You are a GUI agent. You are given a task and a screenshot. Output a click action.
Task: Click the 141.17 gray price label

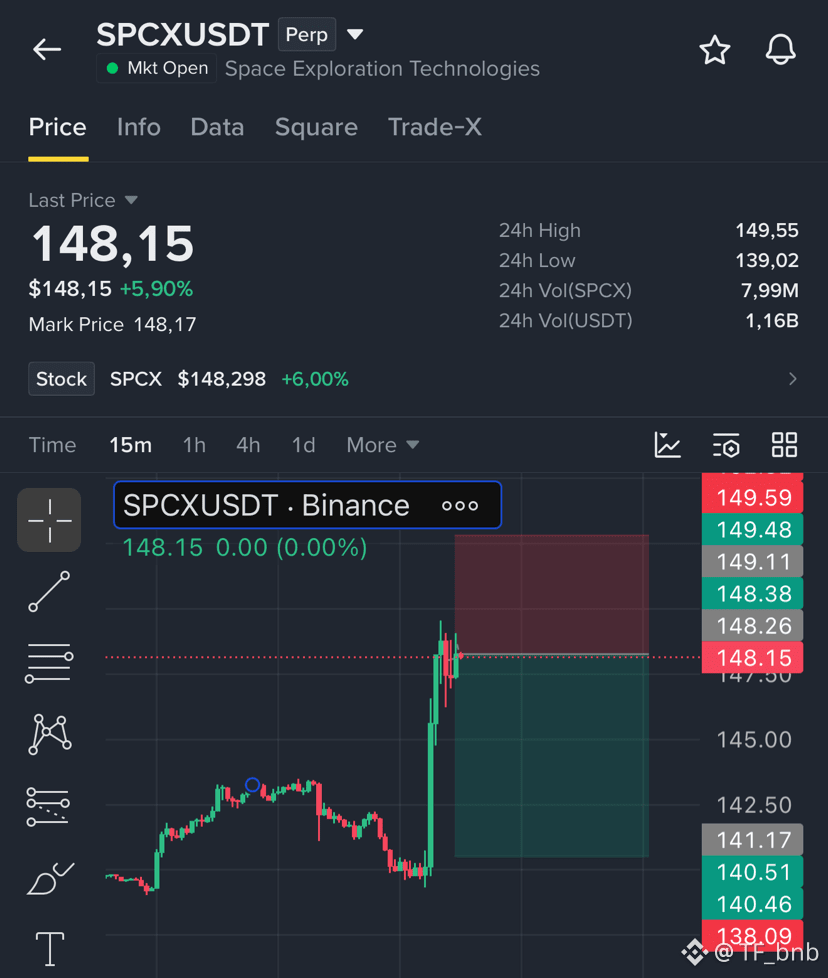click(x=753, y=840)
